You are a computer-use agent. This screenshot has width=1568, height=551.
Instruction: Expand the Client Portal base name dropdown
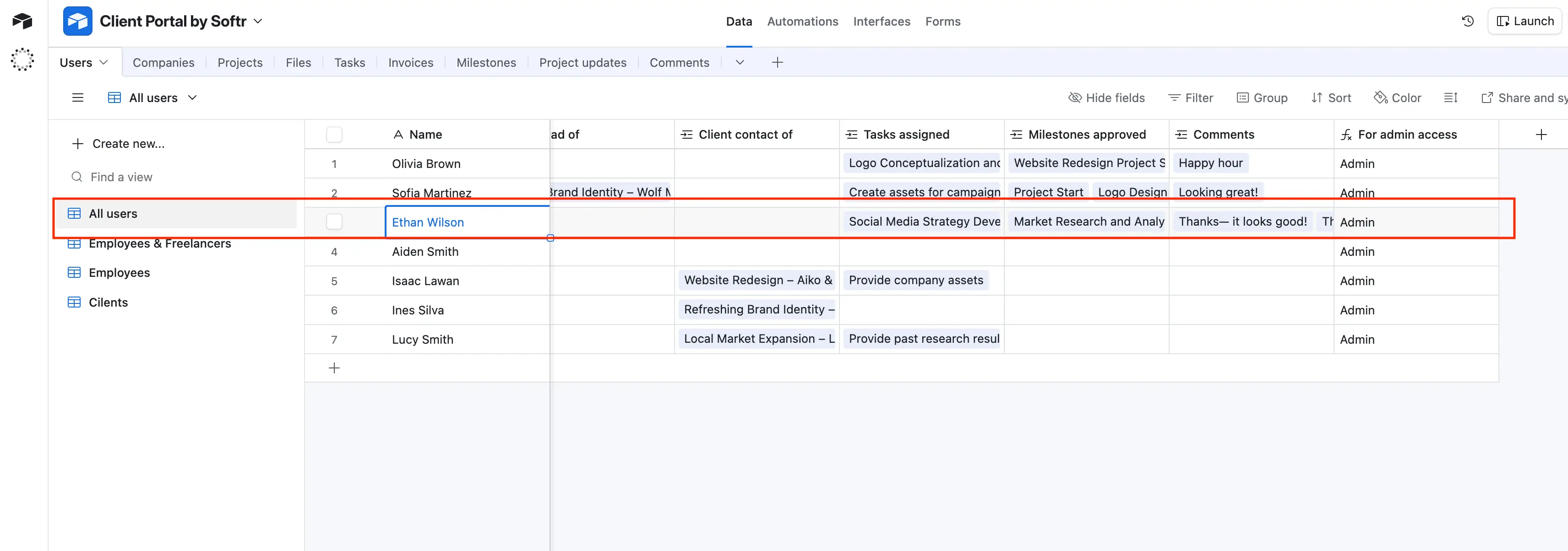click(258, 22)
